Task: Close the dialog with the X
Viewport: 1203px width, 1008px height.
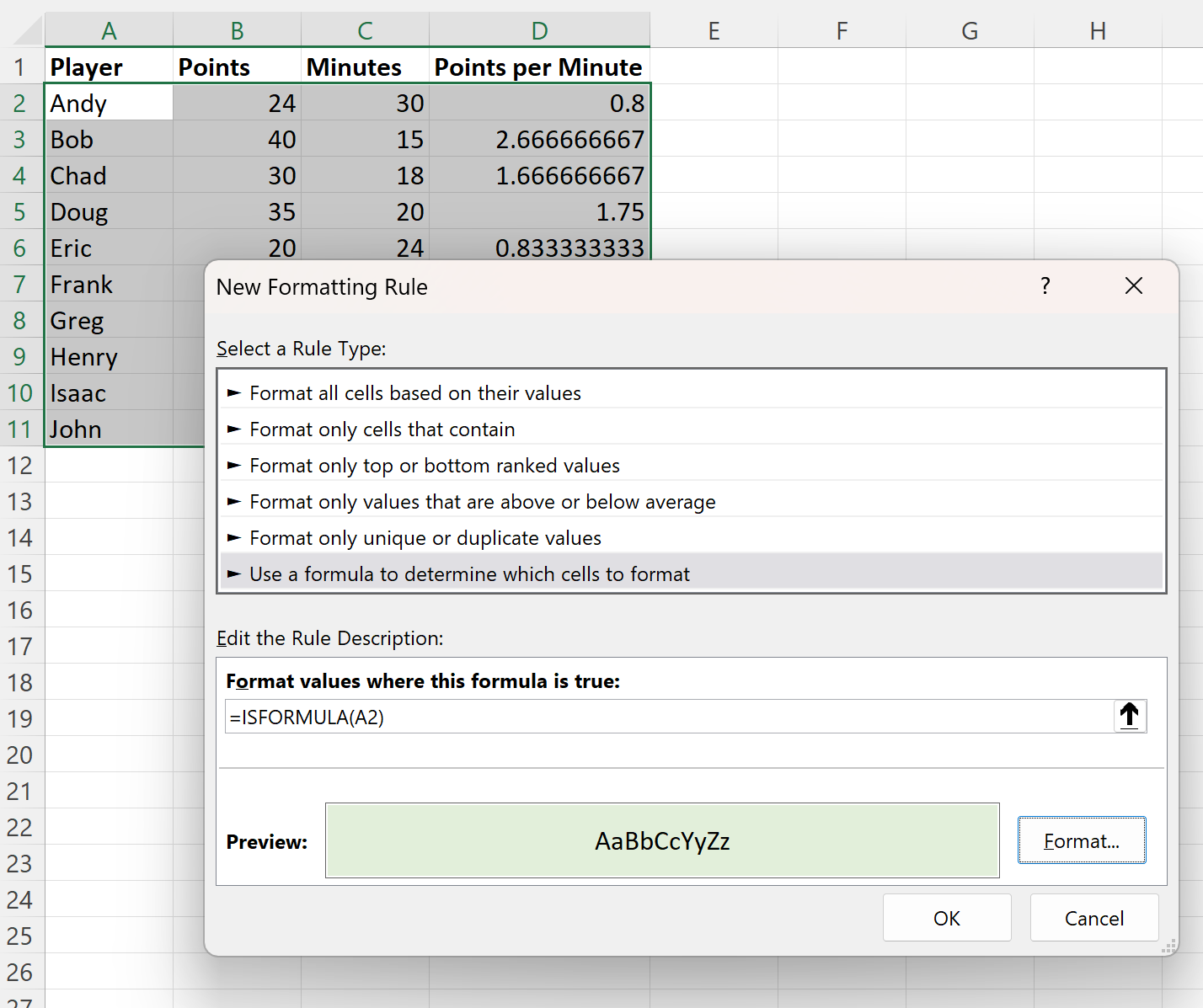Action: click(1134, 285)
